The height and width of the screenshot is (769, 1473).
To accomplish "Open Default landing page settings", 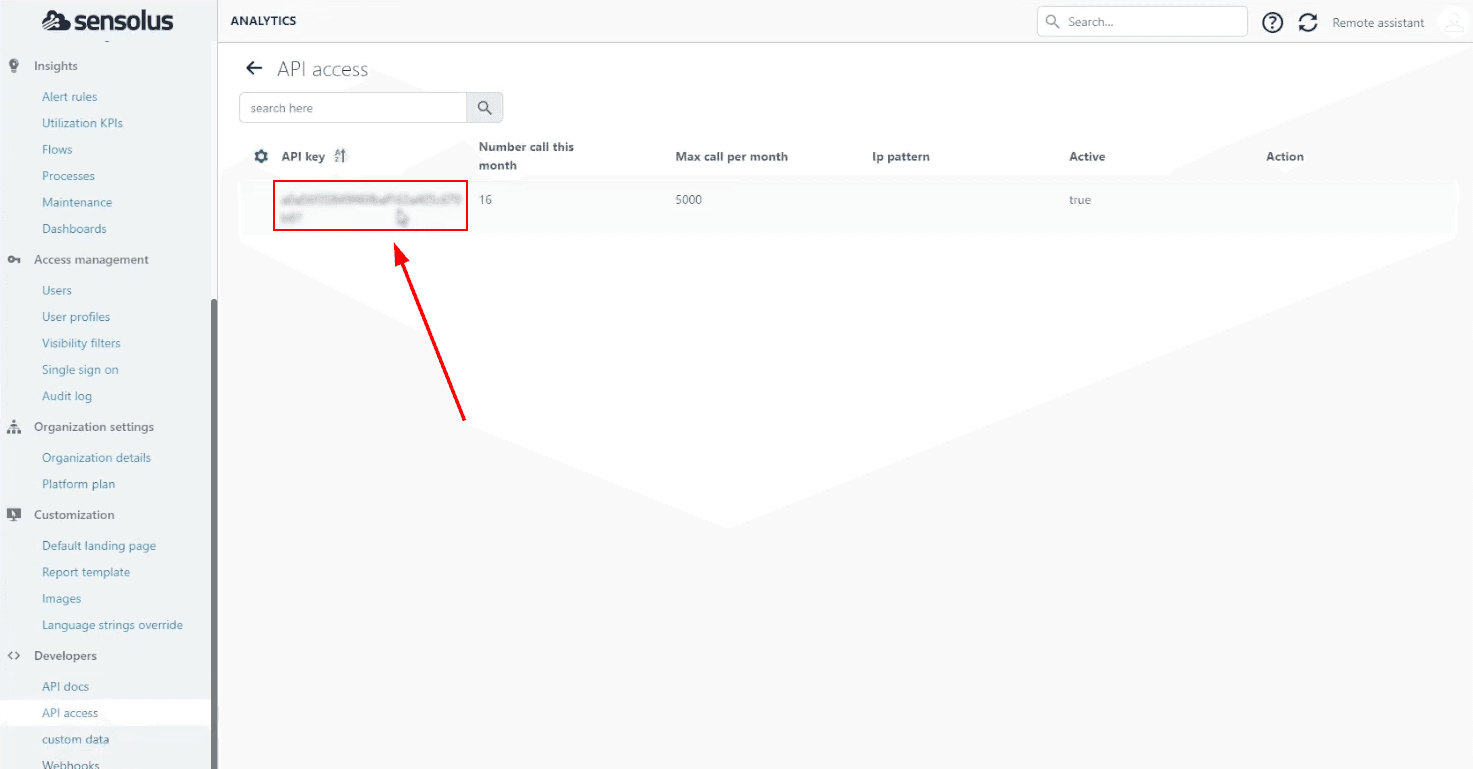I will coord(99,546).
